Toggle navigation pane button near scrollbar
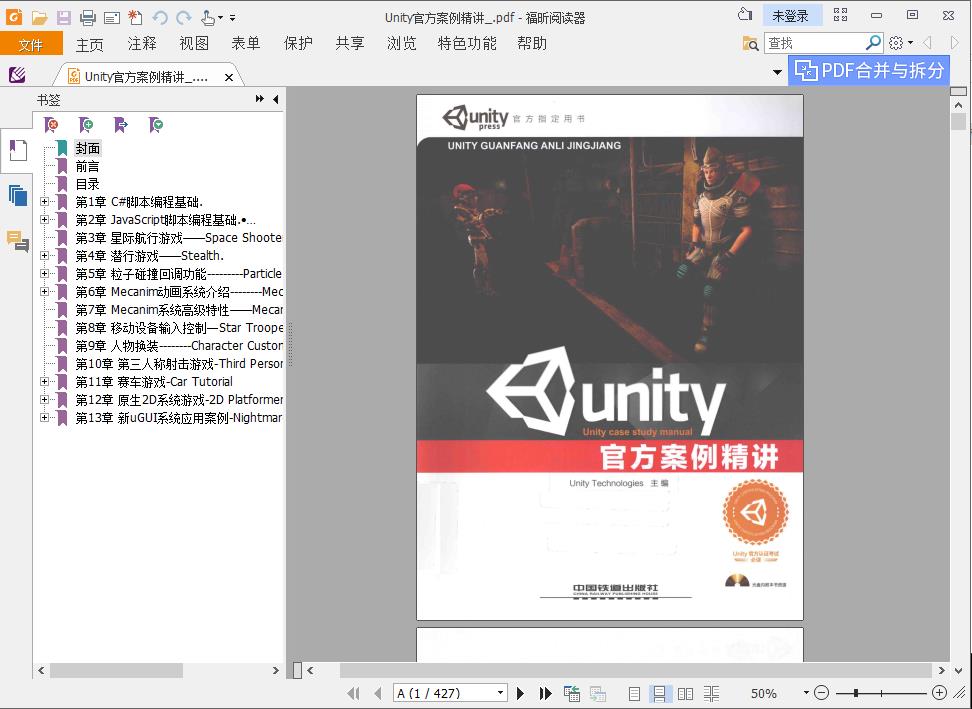 pos(297,670)
